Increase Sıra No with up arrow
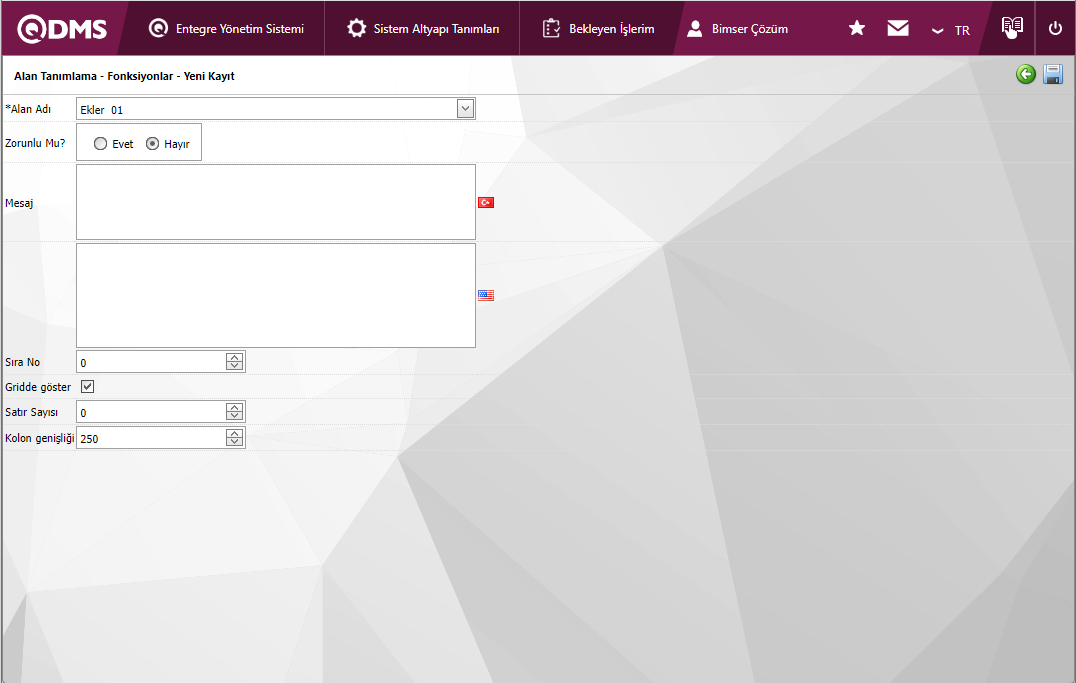Screen dimensions: 1076x683 pos(235,358)
